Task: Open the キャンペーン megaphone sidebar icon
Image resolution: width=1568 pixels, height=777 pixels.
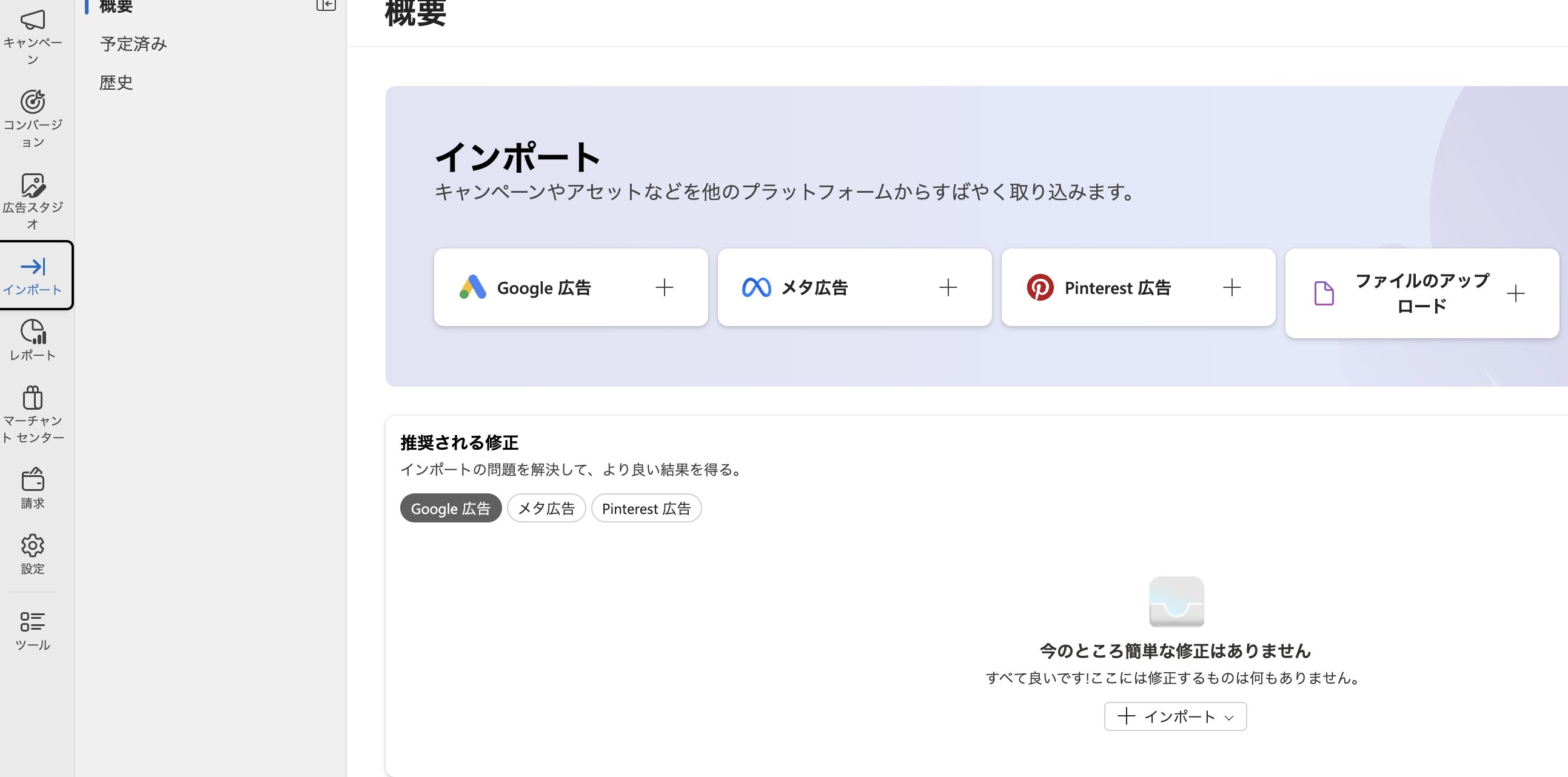Action: pyautogui.click(x=33, y=21)
